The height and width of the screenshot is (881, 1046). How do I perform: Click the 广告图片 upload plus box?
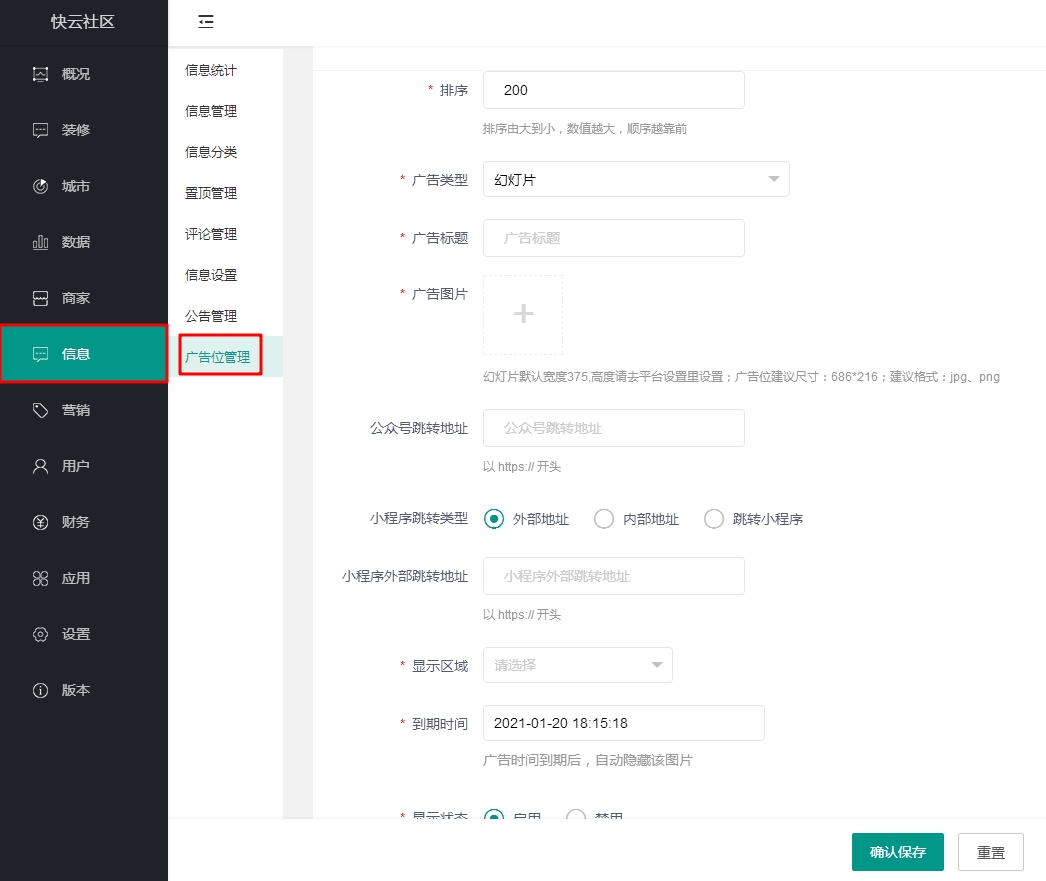(523, 315)
